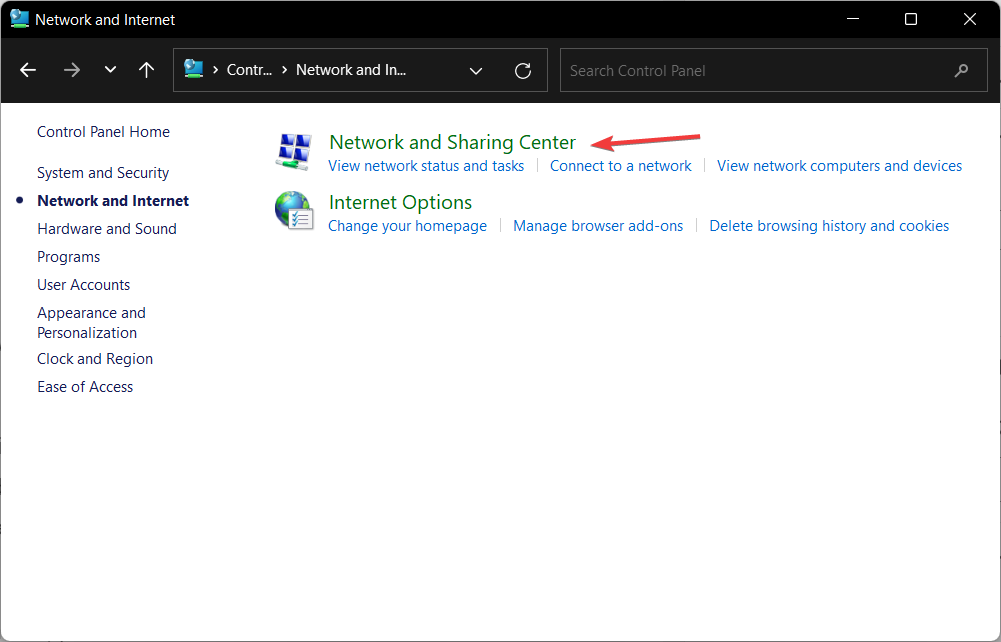Go to Control Panel Home

click(x=103, y=132)
